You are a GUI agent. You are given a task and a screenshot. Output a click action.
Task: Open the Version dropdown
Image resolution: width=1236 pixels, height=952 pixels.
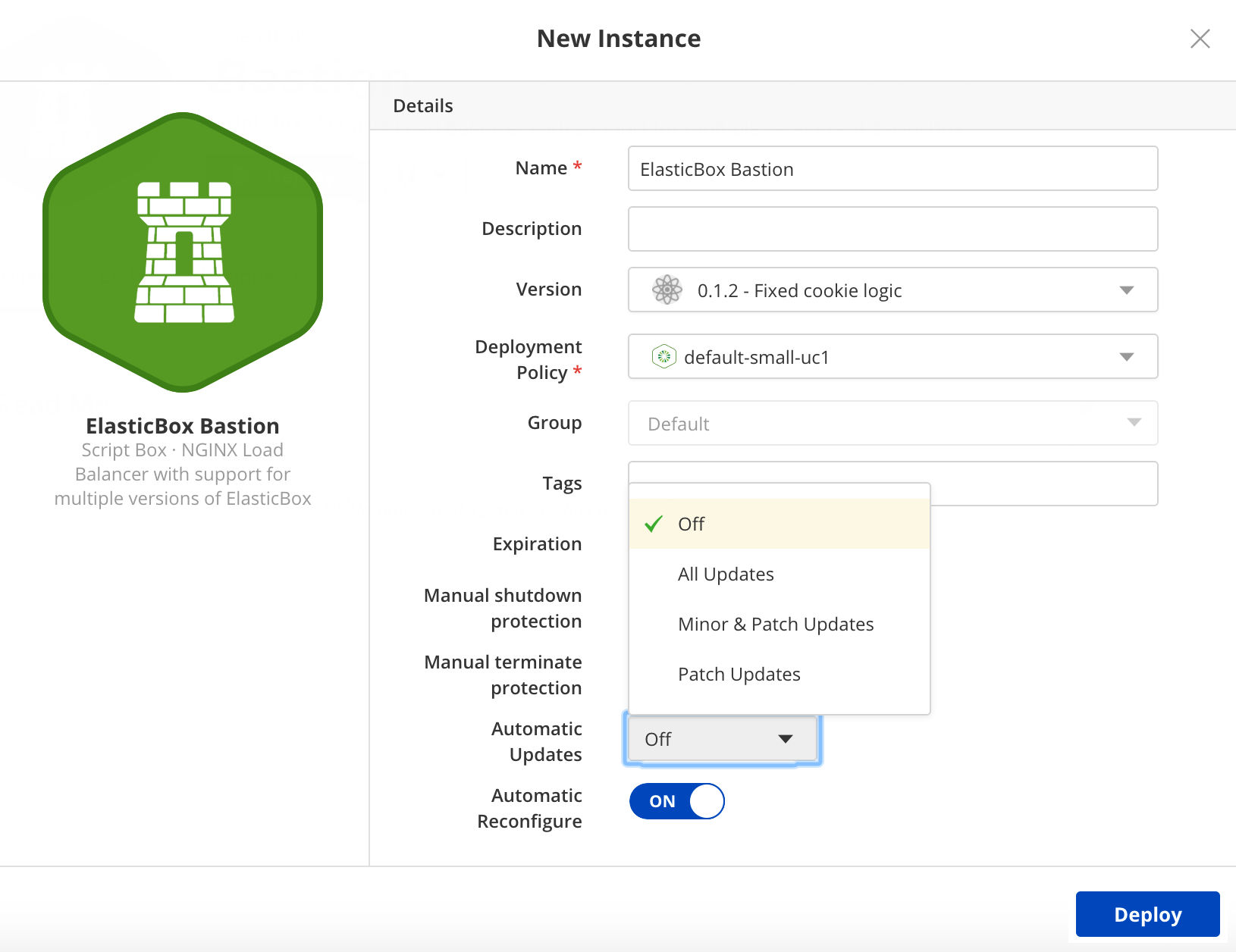coord(892,290)
